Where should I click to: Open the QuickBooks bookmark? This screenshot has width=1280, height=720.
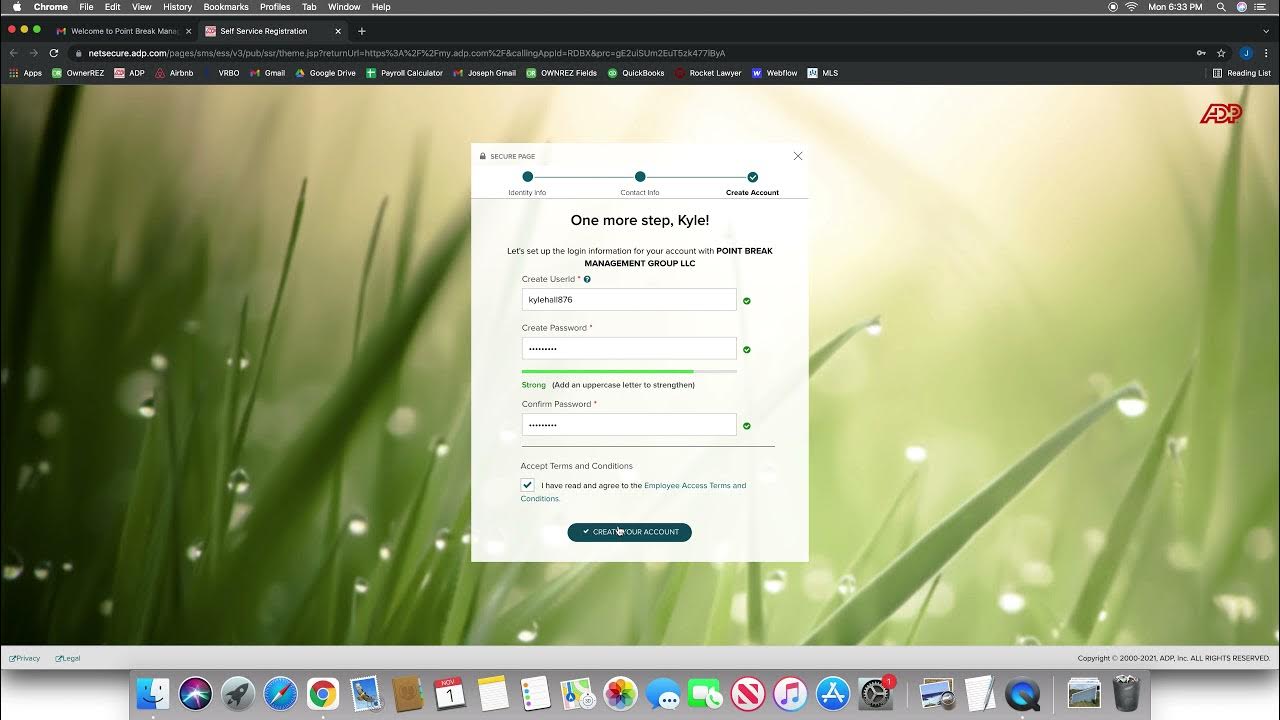pos(636,73)
